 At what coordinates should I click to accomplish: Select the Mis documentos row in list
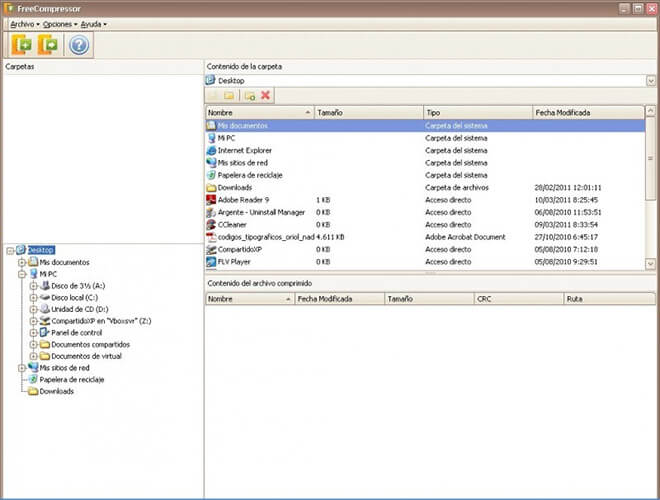point(425,125)
